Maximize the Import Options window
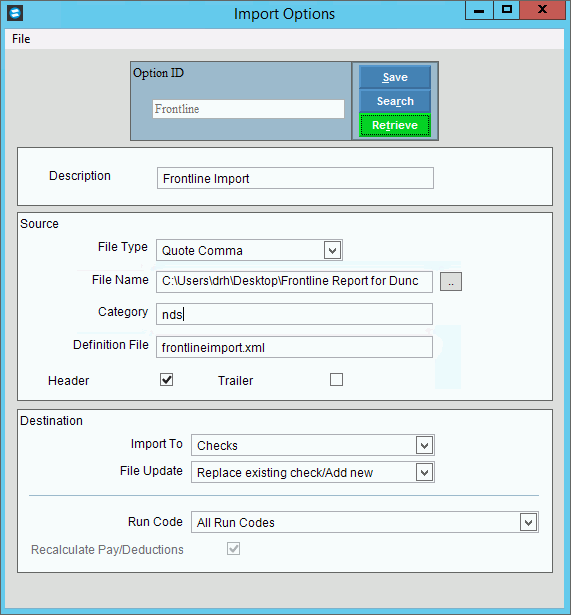This screenshot has width=571, height=615. [x=506, y=10]
